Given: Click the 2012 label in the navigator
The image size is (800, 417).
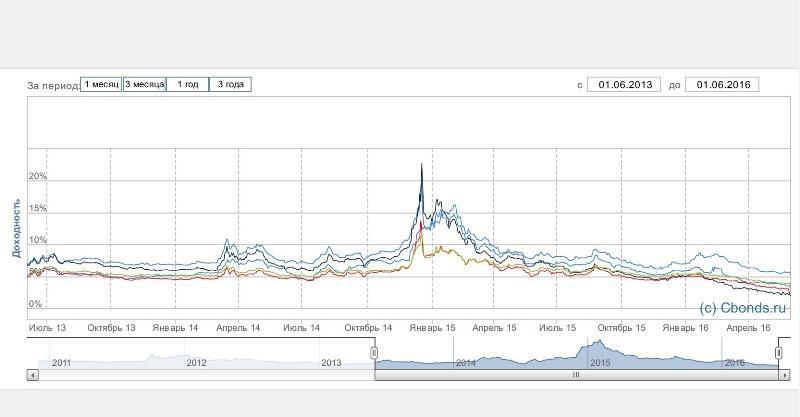Looking at the screenshot, I should click(x=196, y=363).
